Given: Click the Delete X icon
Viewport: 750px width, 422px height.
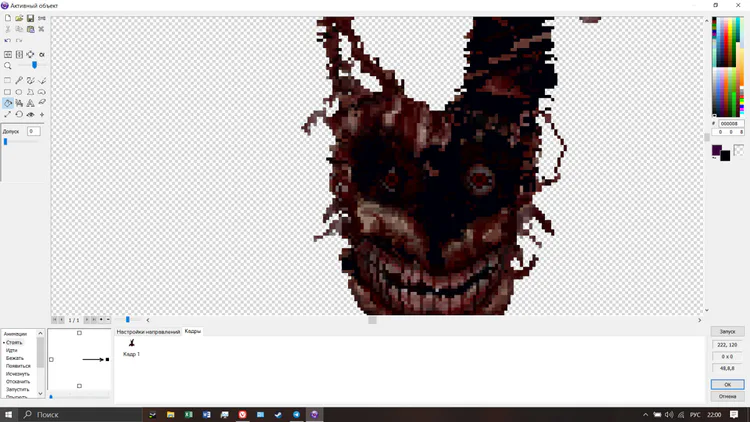Looking at the screenshot, I should pos(42,29).
